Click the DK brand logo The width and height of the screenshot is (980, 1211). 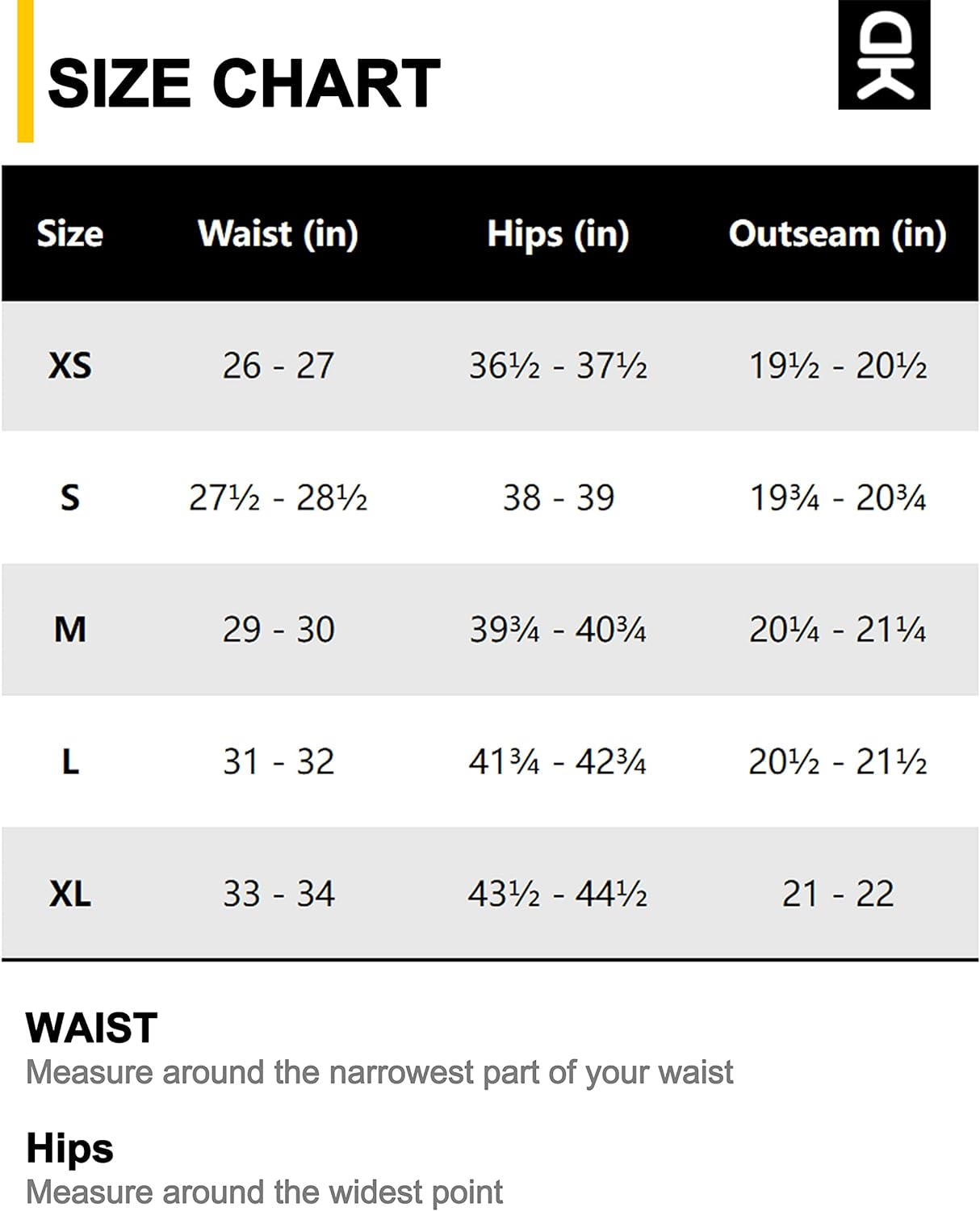[x=884, y=54]
